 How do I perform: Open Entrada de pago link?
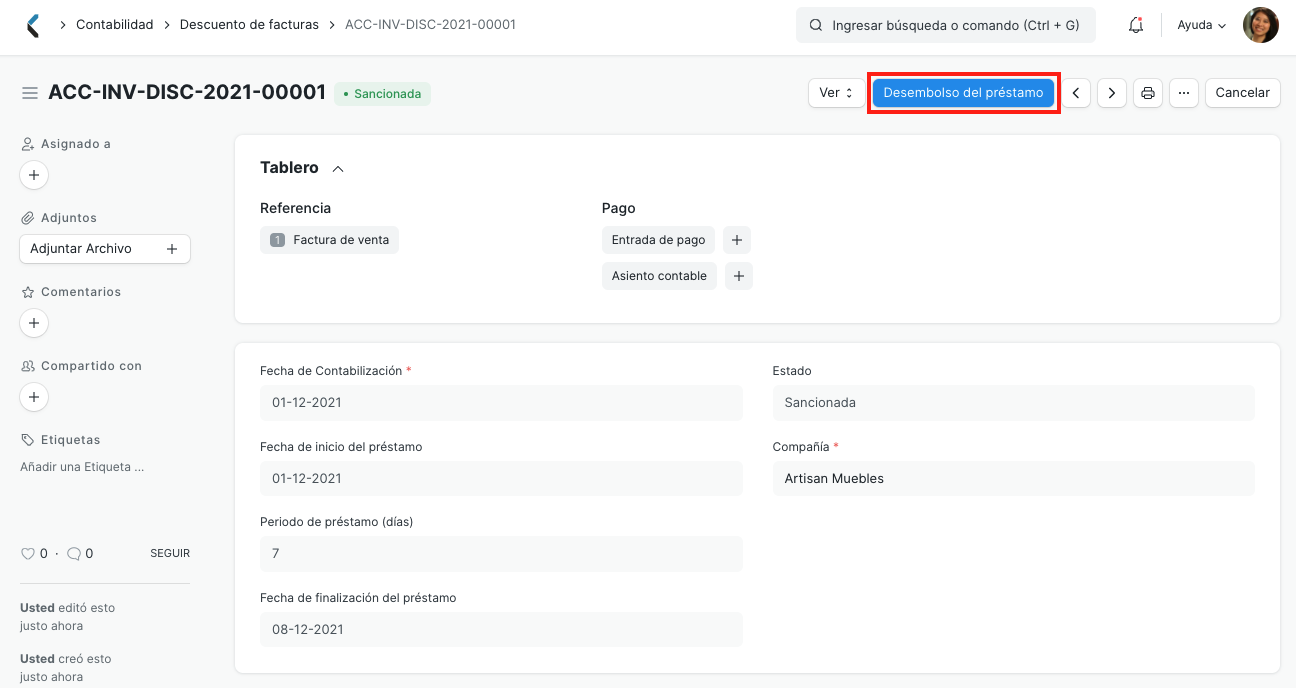pos(658,240)
